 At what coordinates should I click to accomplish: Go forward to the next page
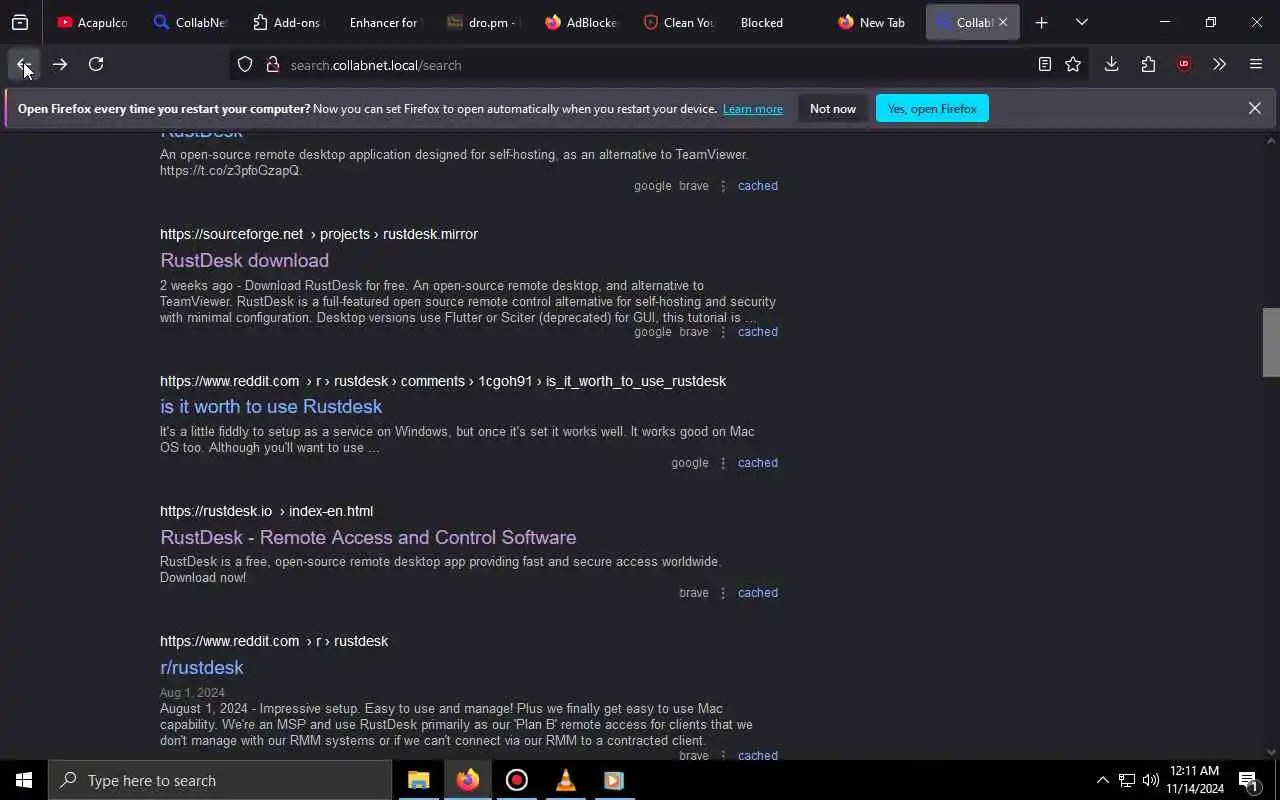[60, 65]
